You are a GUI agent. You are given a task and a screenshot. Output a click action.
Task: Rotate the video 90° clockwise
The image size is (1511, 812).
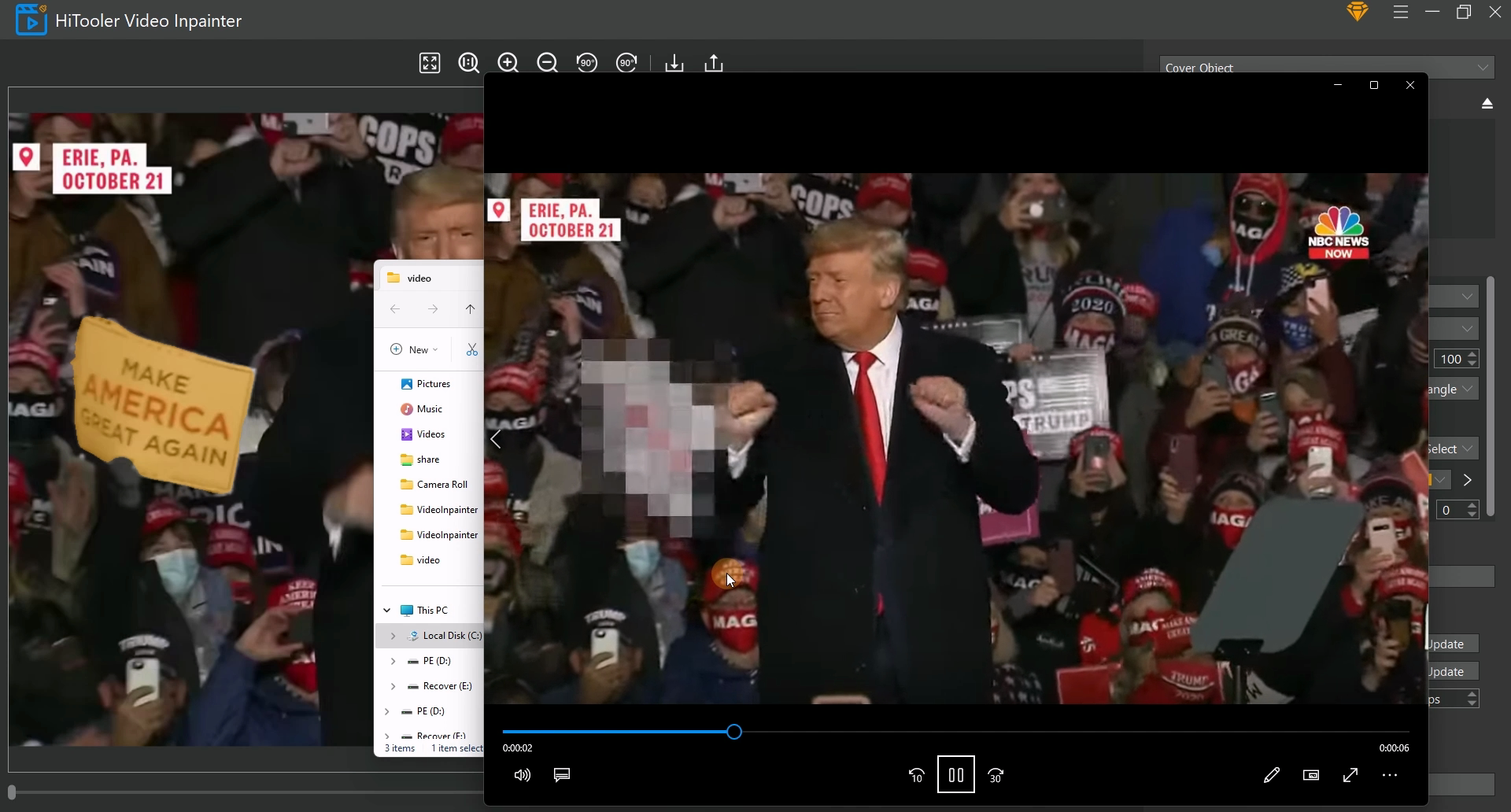click(x=626, y=63)
